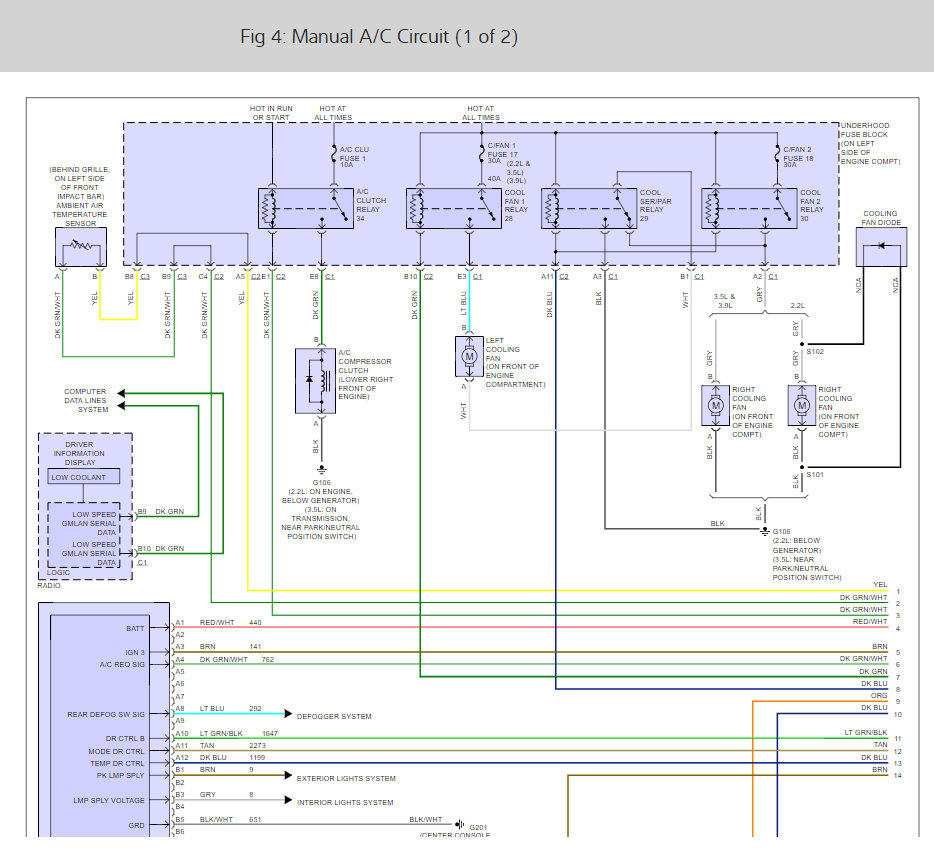
Task: Click the 'LOW COOLANT' box
Action: tap(83, 477)
